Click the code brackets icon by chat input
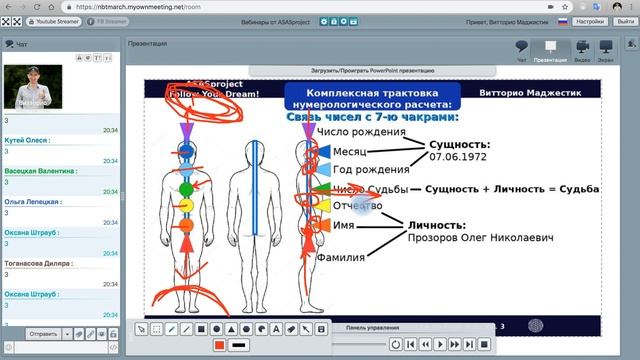640x360 pixels. click(113, 347)
